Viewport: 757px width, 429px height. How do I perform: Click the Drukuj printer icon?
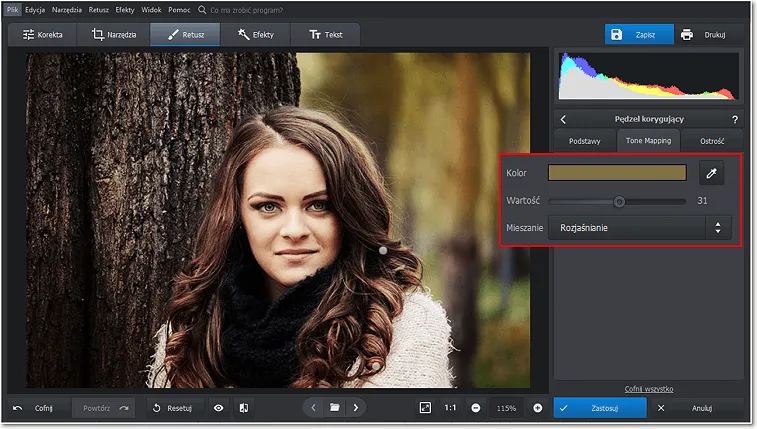tap(687, 34)
